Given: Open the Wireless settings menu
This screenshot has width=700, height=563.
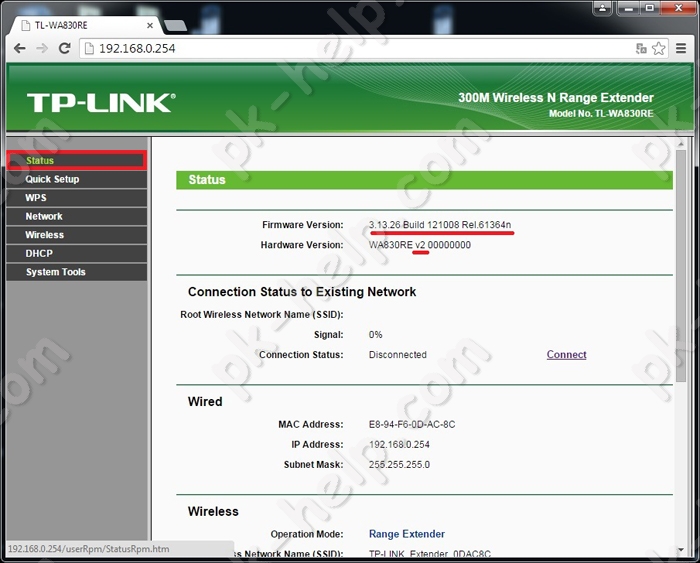Looking at the screenshot, I should click(77, 235).
